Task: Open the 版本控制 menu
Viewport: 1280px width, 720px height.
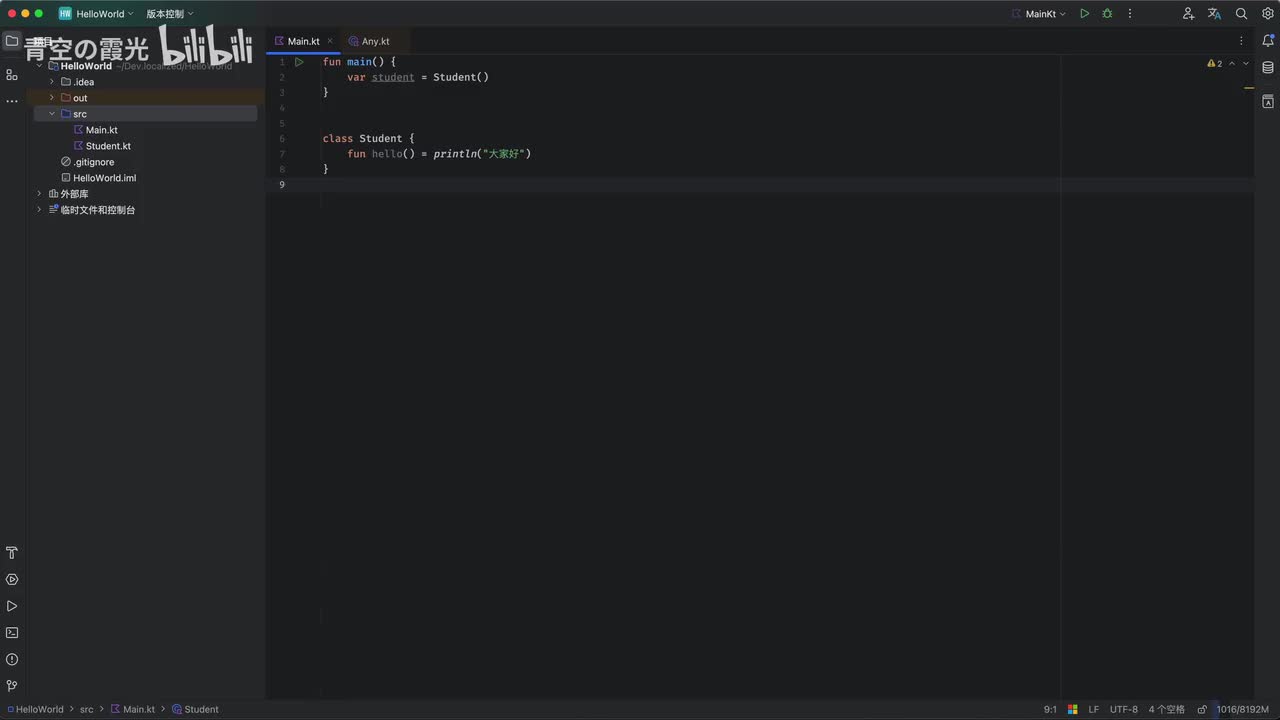Action: click(x=170, y=14)
